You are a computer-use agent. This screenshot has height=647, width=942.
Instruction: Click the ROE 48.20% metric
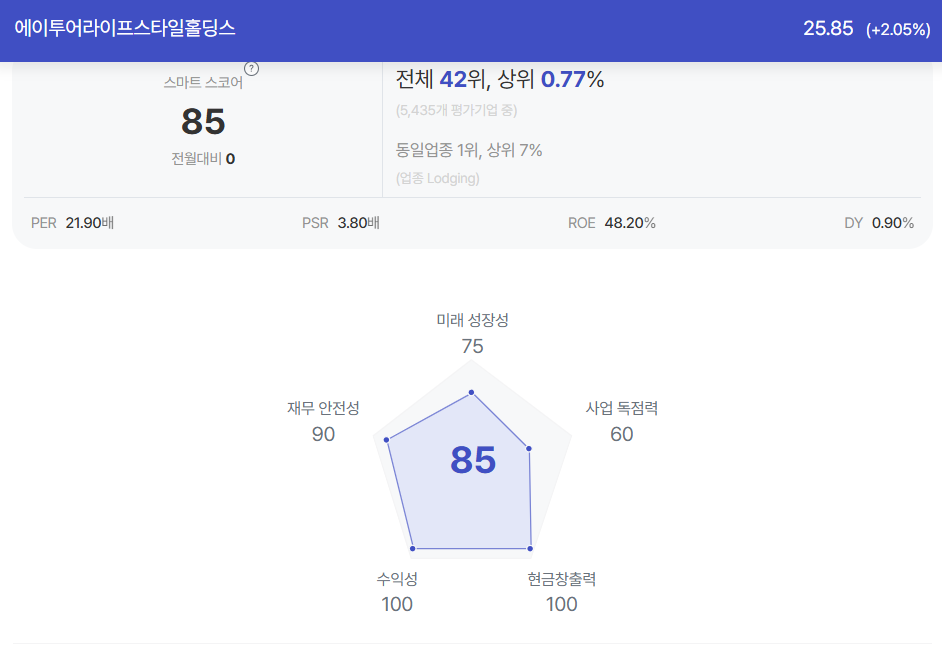(612, 223)
